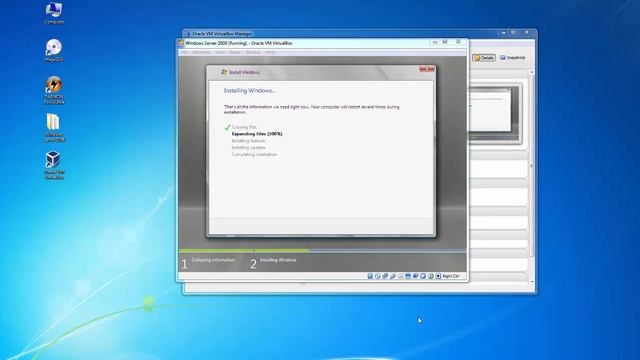Viewport: 640px width, 360px height.
Task: Click the VM preview thumbnail in Manager
Action: (x=496, y=113)
